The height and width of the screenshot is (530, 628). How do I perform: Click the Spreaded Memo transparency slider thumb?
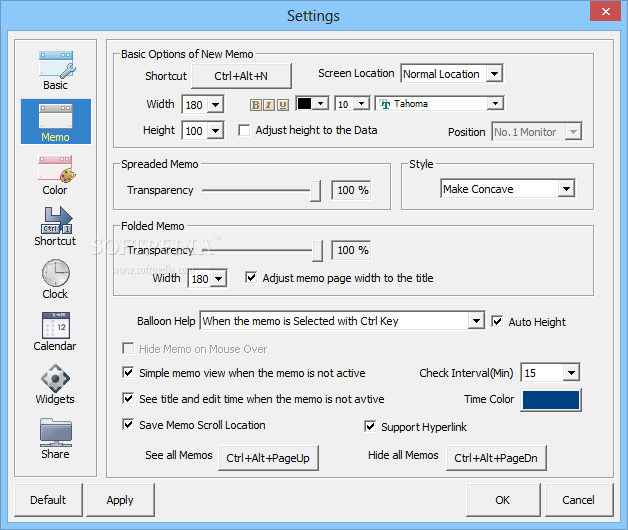[x=316, y=191]
